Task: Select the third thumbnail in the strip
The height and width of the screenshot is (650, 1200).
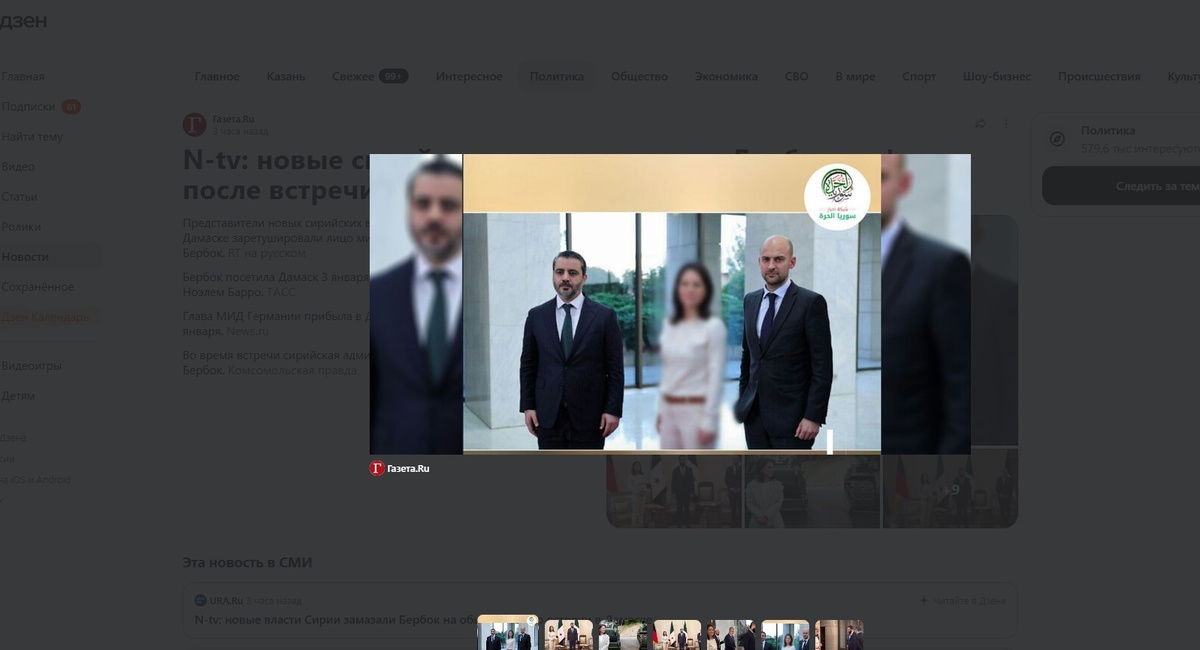Action: pos(623,635)
